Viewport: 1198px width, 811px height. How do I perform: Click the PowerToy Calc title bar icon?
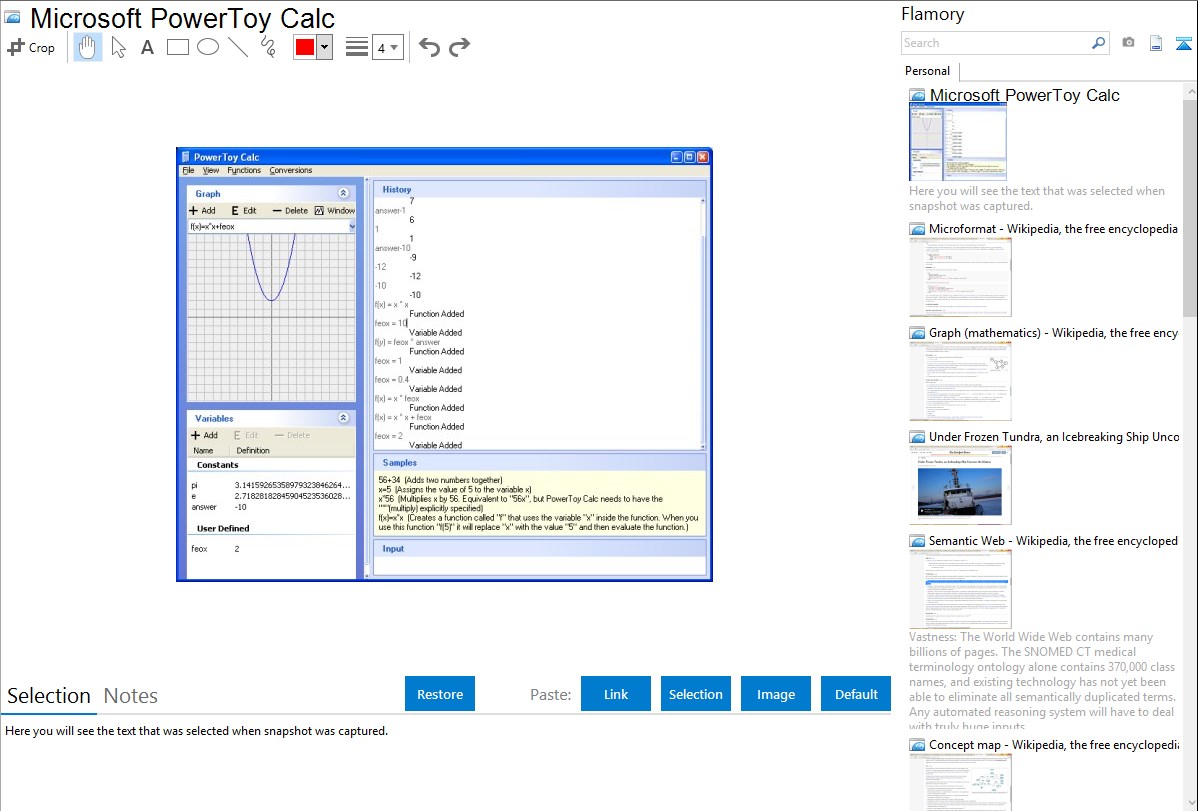[x=186, y=157]
